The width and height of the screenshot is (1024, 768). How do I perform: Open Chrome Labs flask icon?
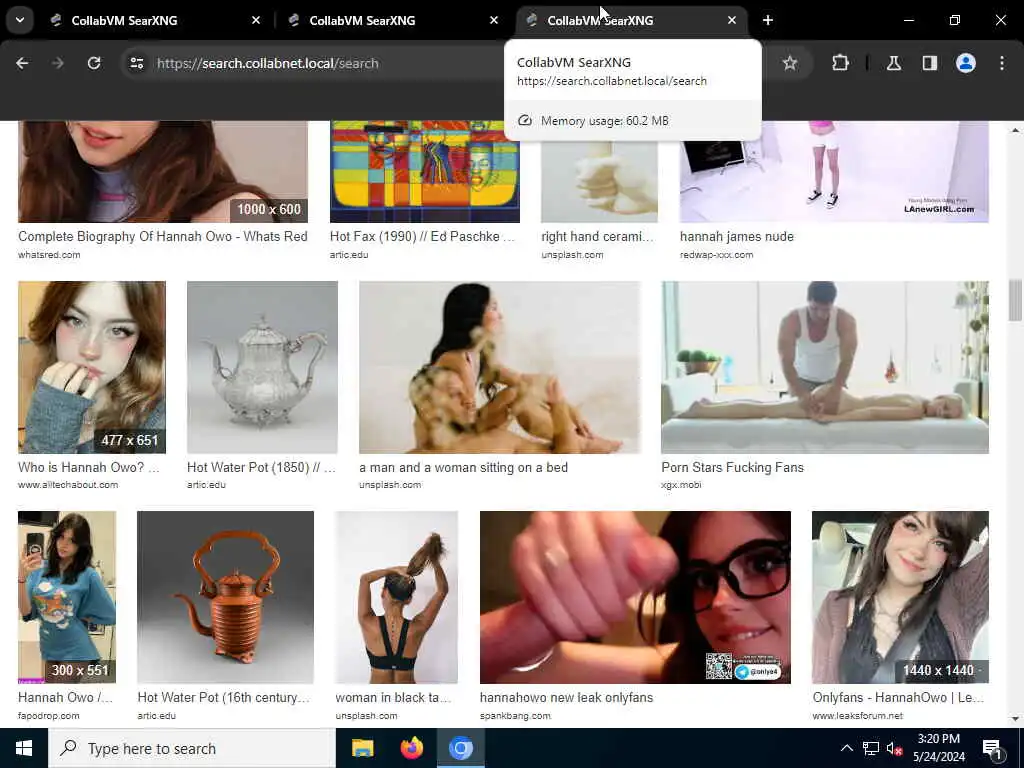pyautogui.click(x=894, y=63)
